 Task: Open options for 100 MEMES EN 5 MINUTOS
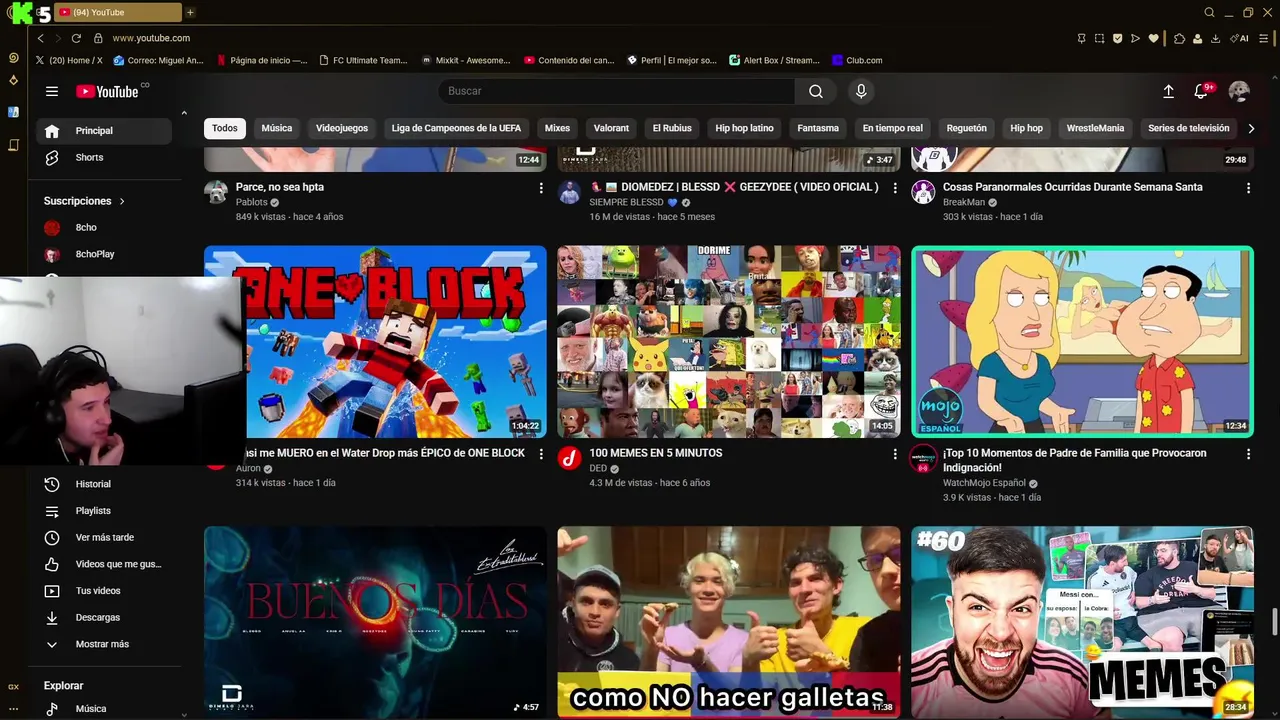[x=895, y=454]
